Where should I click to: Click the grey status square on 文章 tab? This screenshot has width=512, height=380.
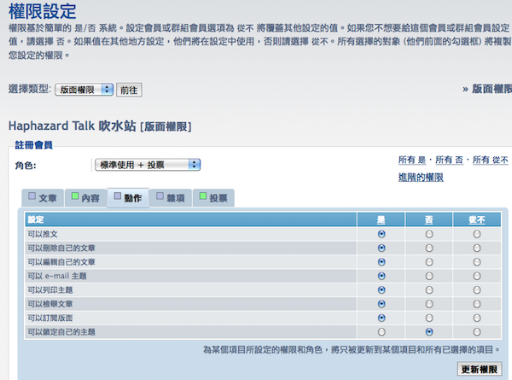click(32, 196)
